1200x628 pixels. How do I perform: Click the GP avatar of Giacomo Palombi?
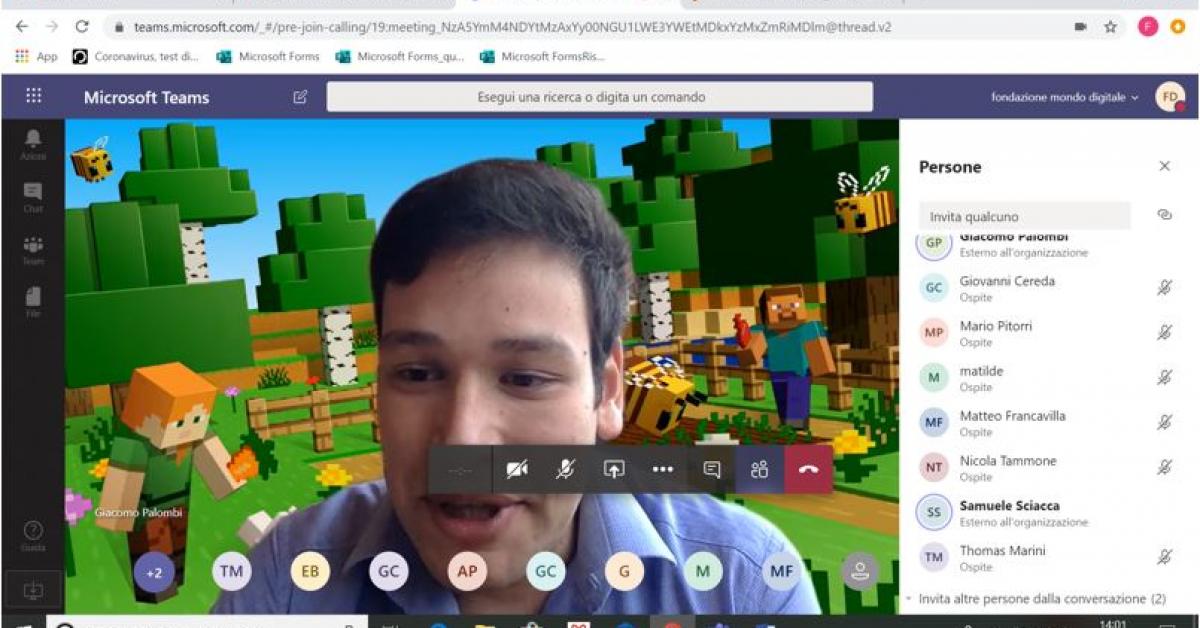point(934,244)
